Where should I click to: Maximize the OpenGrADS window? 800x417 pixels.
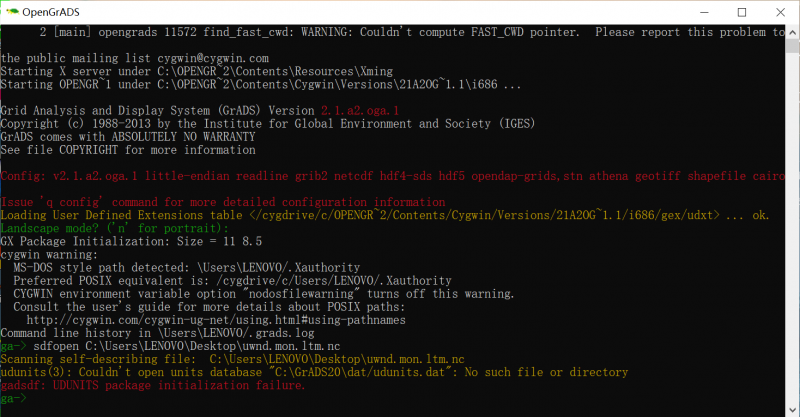click(742, 12)
